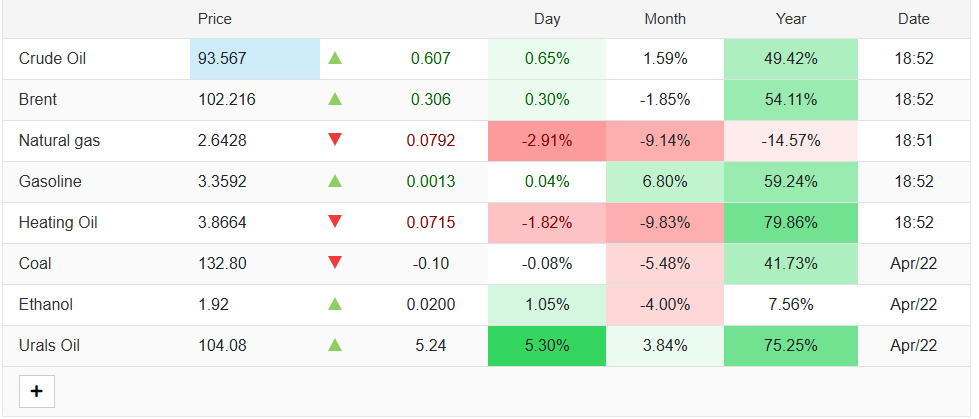
Task: Click the red down arrow for Natural gas
Action: 335,140
